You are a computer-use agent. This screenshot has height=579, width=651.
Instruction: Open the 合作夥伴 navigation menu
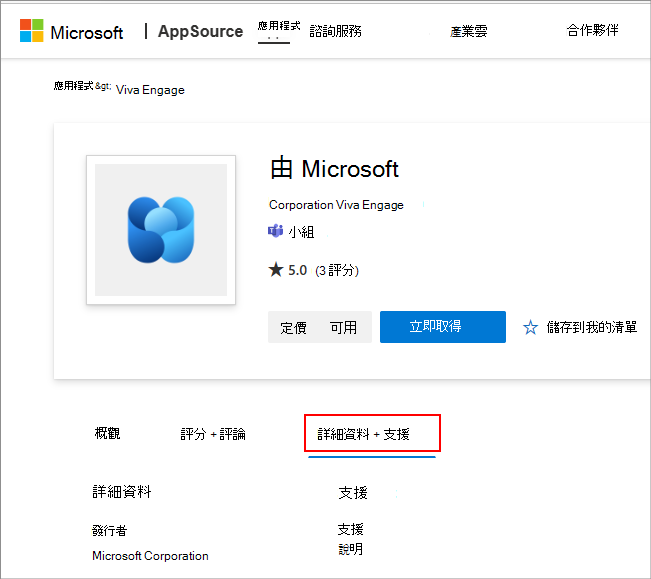pos(592,30)
